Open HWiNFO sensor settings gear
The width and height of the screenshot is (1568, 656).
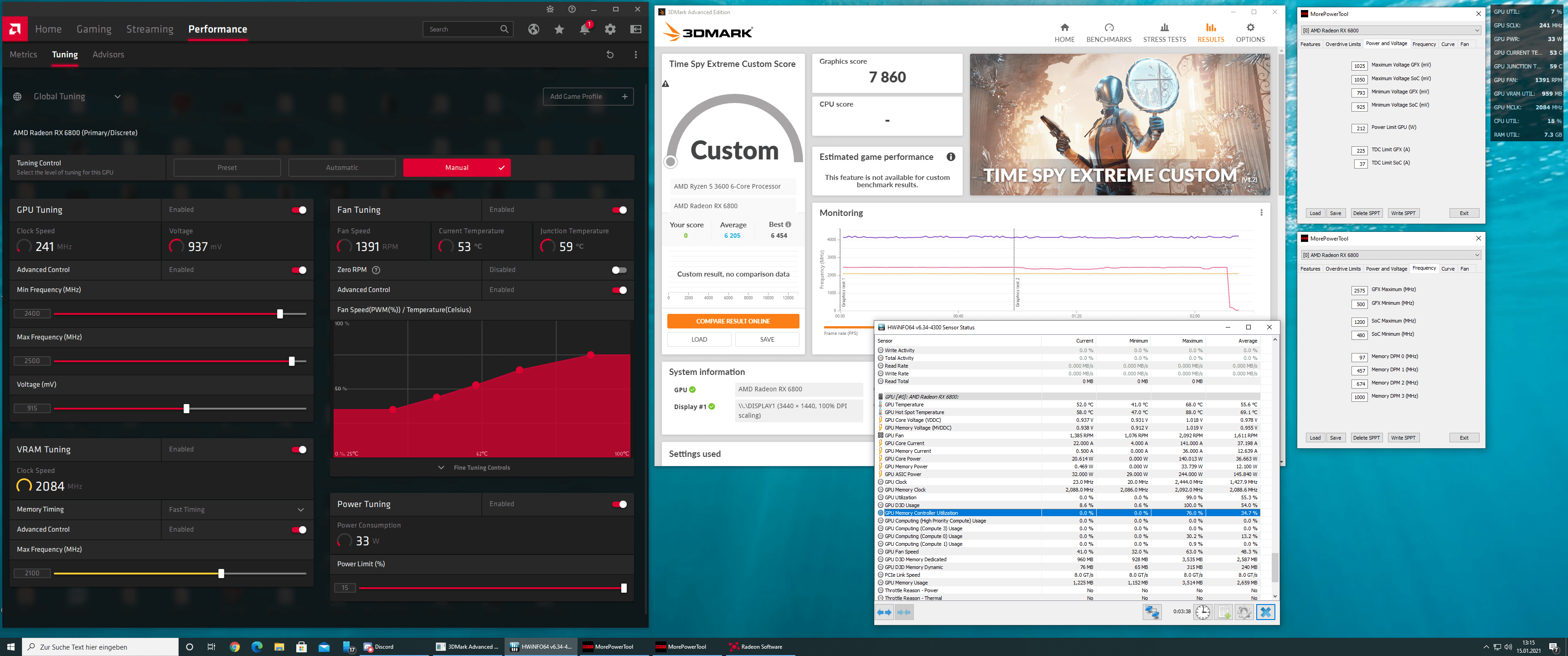(x=1243, y=611)
